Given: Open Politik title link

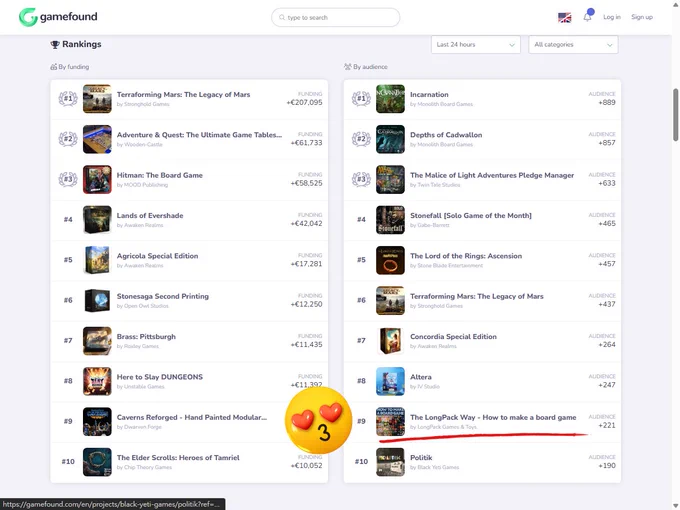Looking at the screenshot, I should click(x=421, y=458).
